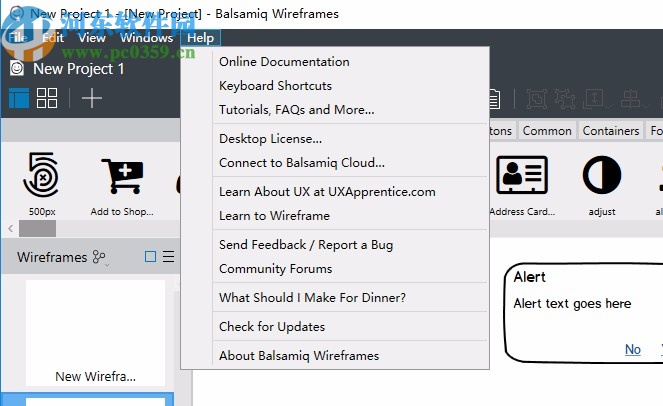Screen dimensions: 663x406
Task: Open the Common controls tab
Action: pyautogui.click(x=547, y=131)
